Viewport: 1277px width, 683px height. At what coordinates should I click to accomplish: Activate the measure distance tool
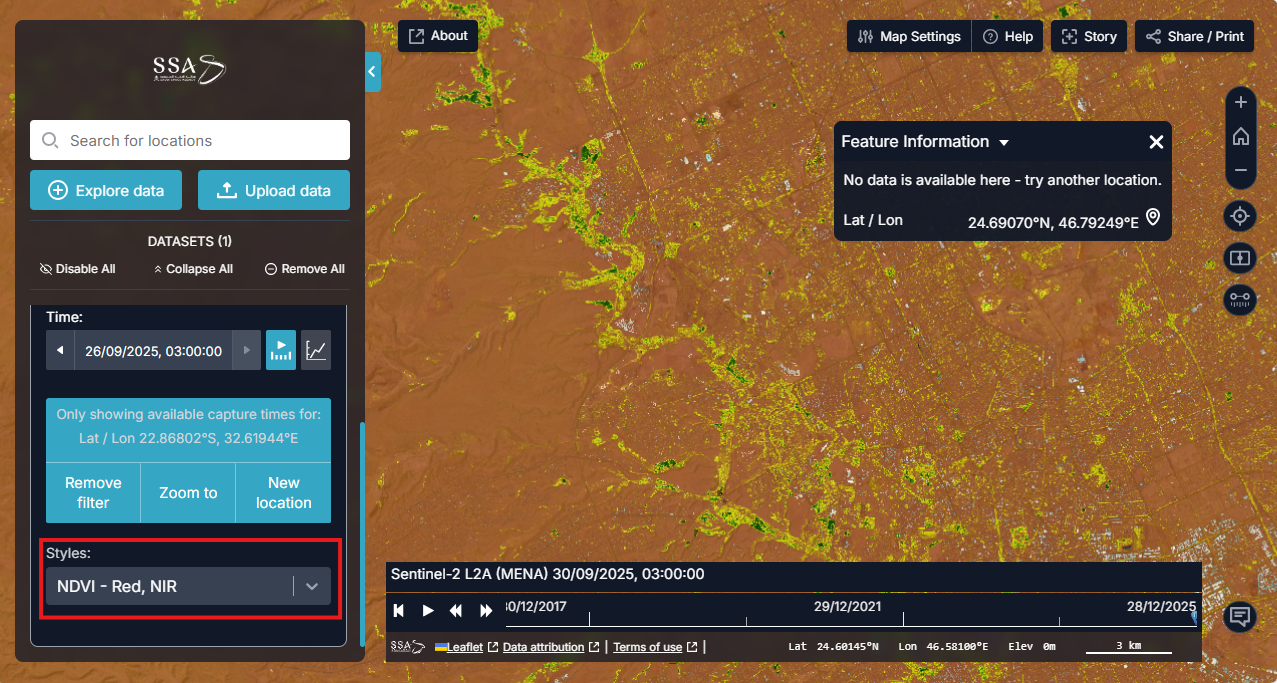pyautogui.click(x=1240, y=298)
